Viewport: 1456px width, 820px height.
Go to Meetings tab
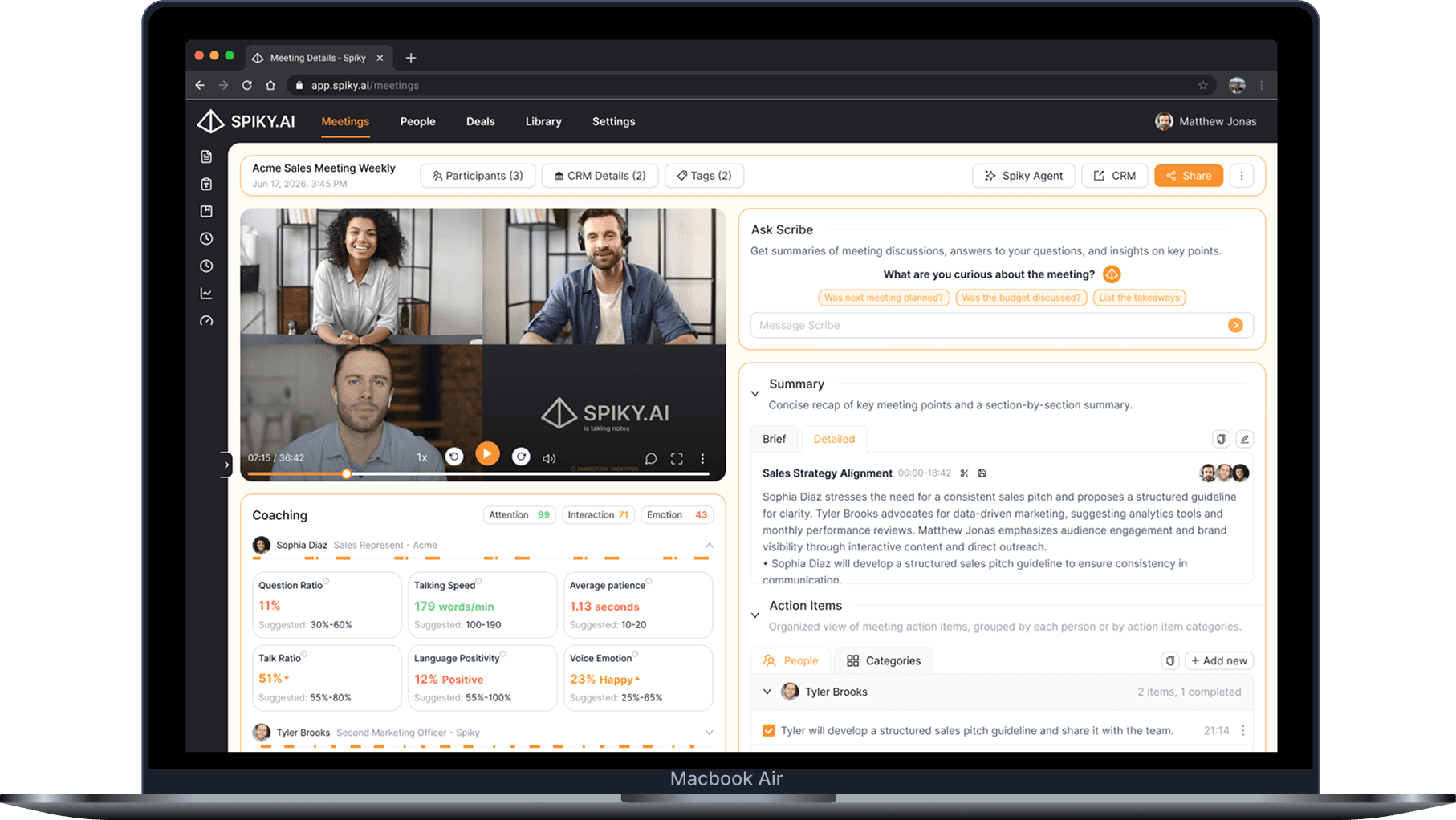(345, 121)
